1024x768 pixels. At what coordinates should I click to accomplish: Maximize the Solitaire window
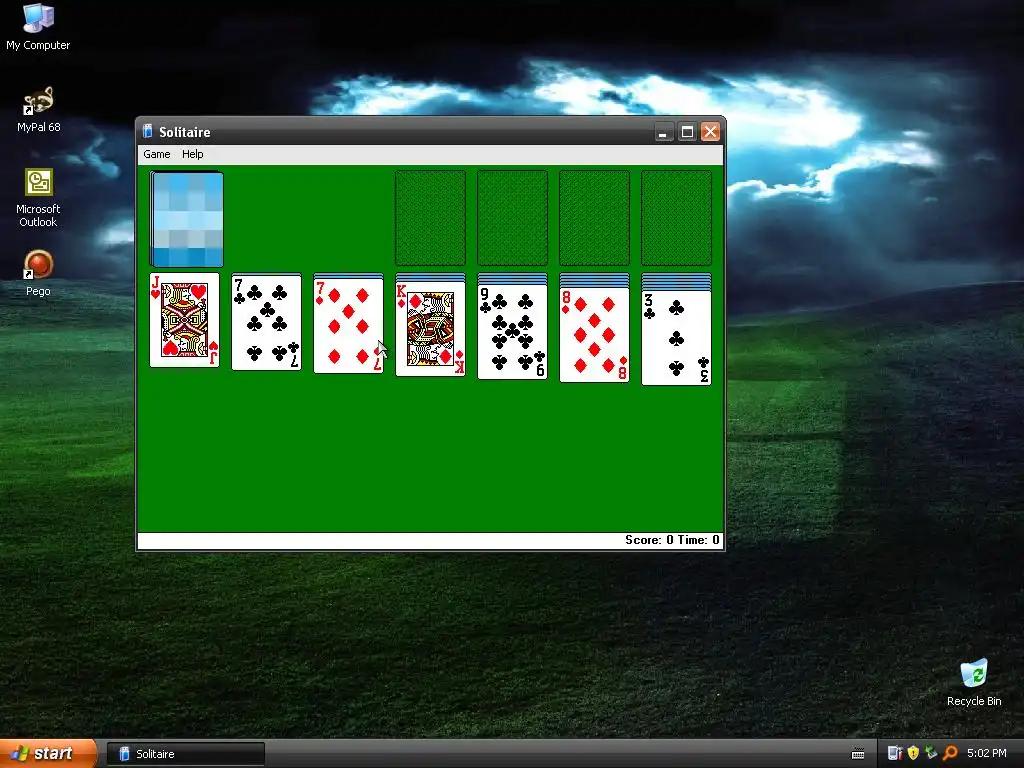pyautogui.click(x=687, y=132)
